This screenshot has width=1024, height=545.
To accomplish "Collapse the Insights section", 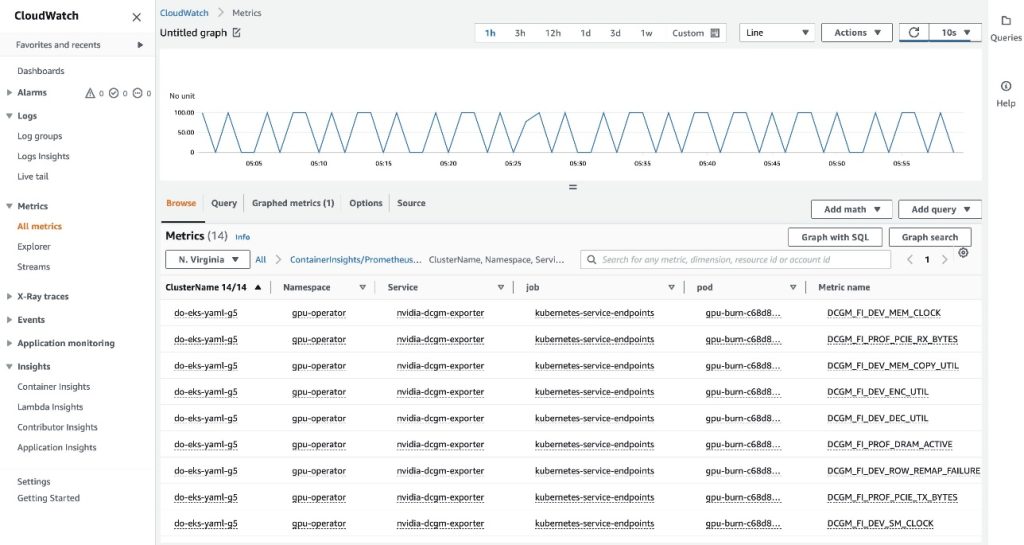I will (9, 367).
